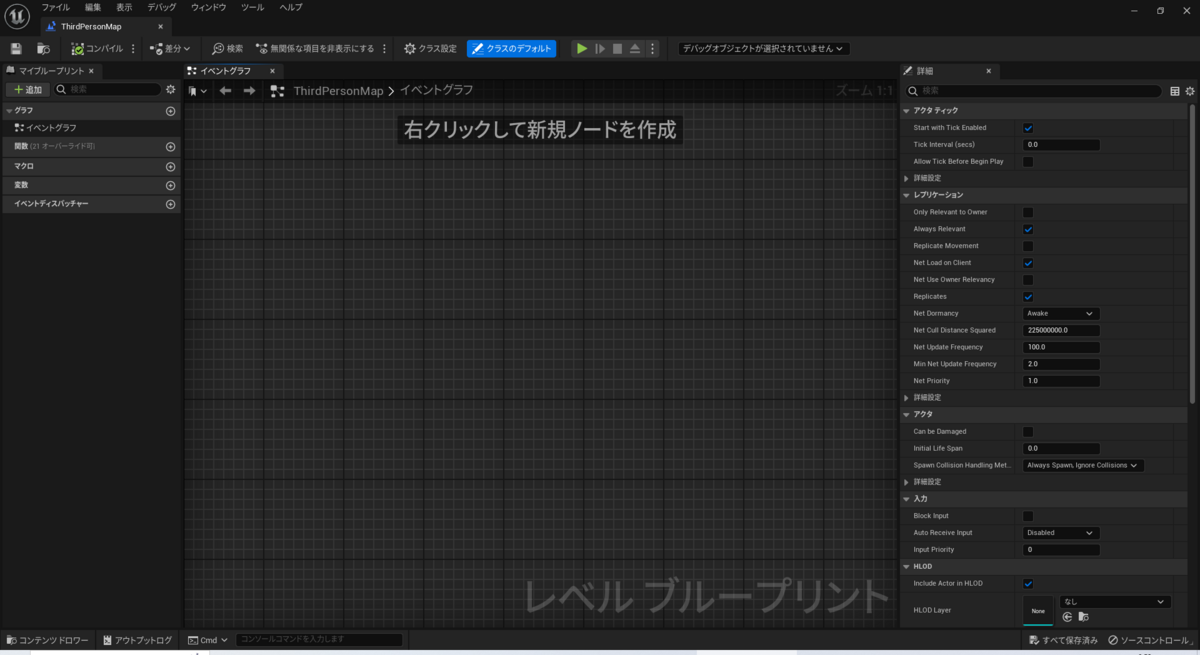1200x655 pixels.
Task: Click HLOD Layer use-selected arrow icon
Action: tap(1068, 617)
